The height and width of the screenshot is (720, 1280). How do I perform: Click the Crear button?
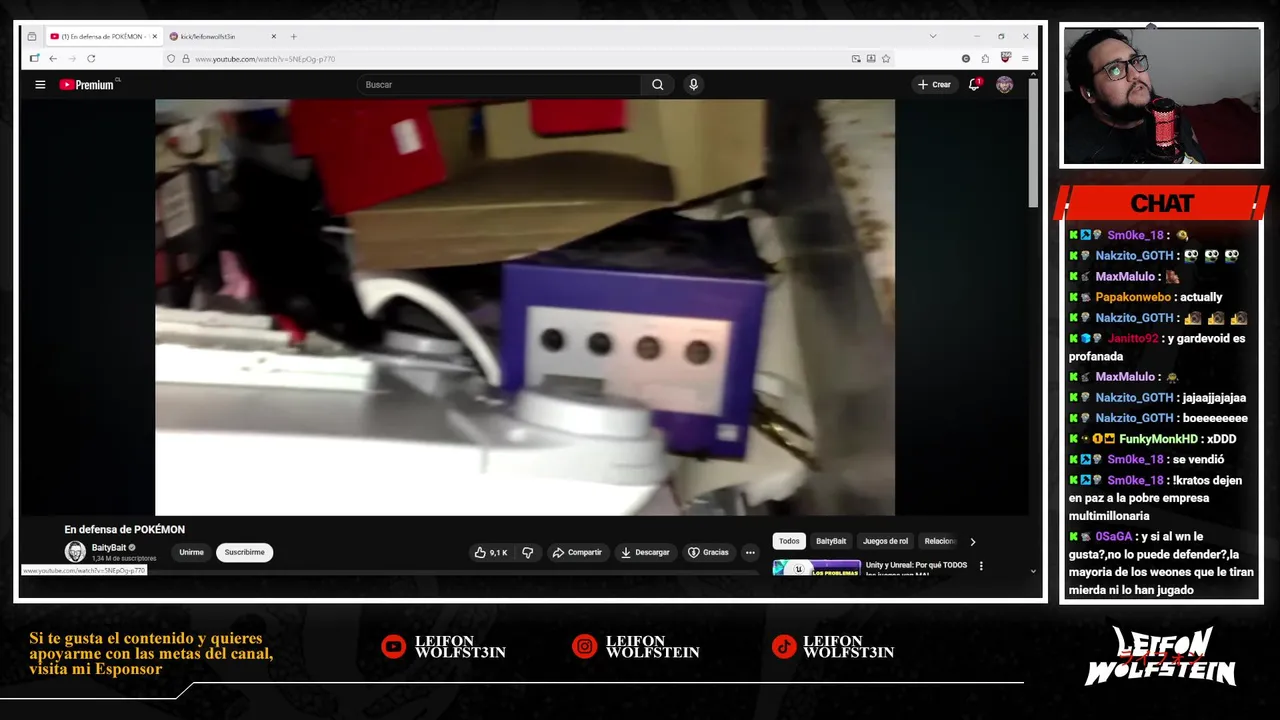click(934, 85)
